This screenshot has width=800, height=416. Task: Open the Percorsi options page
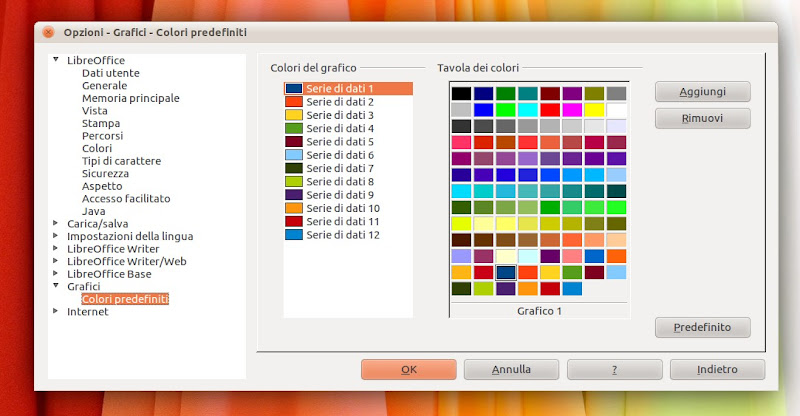[x=103, y=136]
